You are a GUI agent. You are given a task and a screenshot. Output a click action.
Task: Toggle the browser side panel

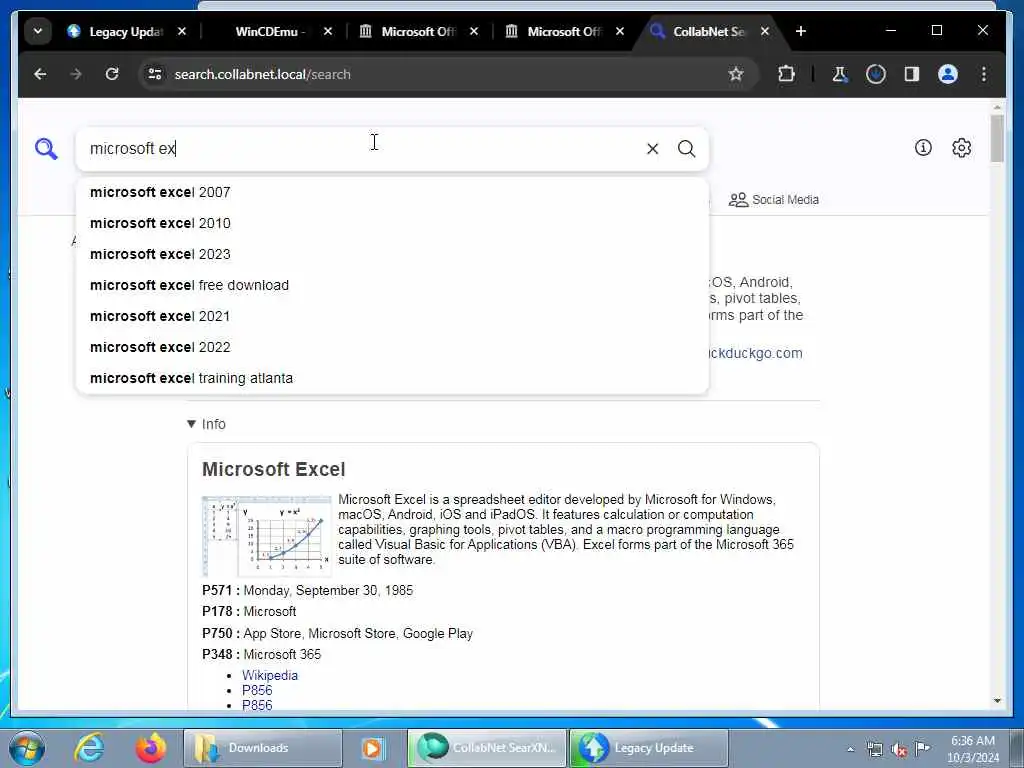click(912, 74)
